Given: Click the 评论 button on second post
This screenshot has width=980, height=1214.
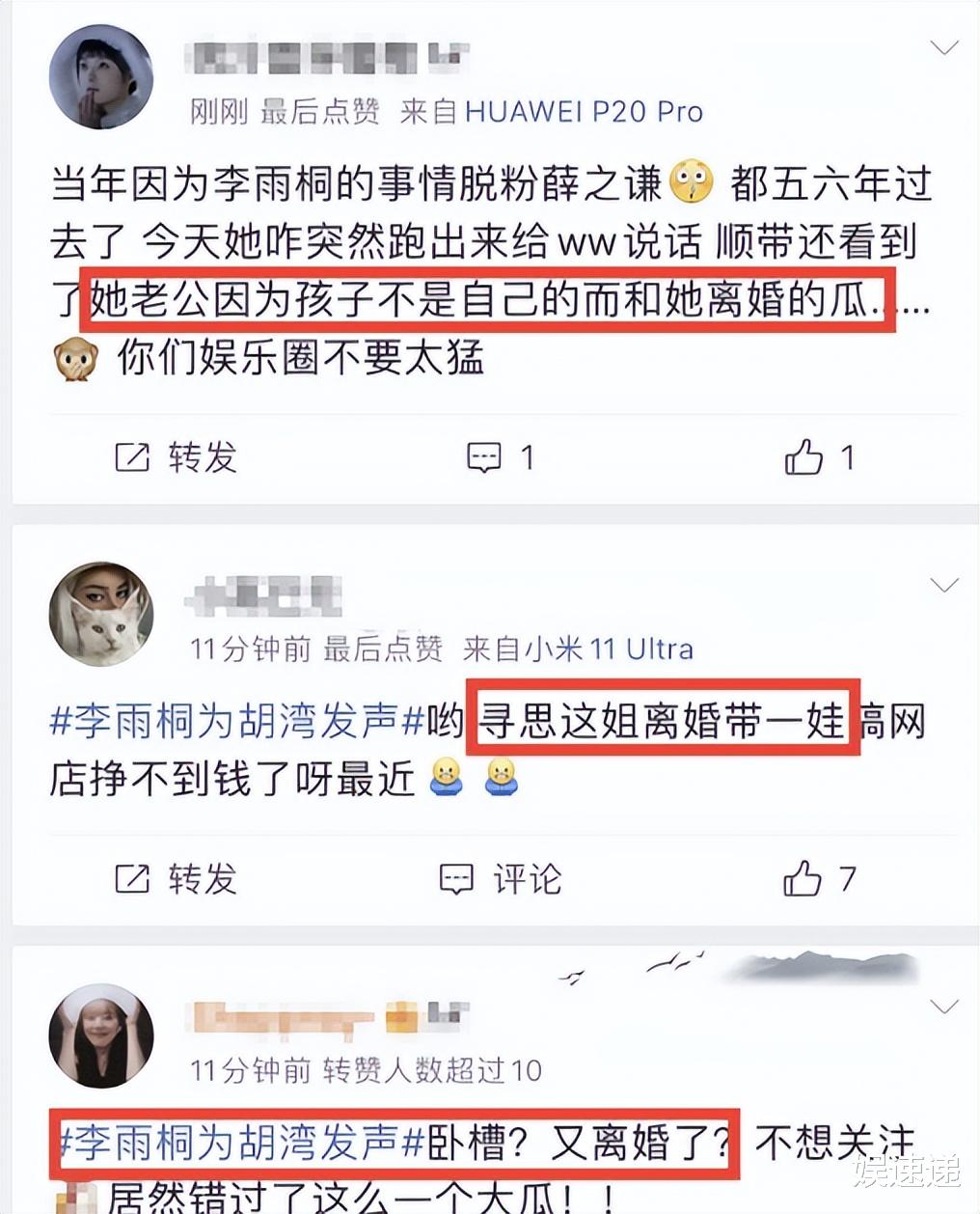Looking at the screenshot, I should pos(528,878).
